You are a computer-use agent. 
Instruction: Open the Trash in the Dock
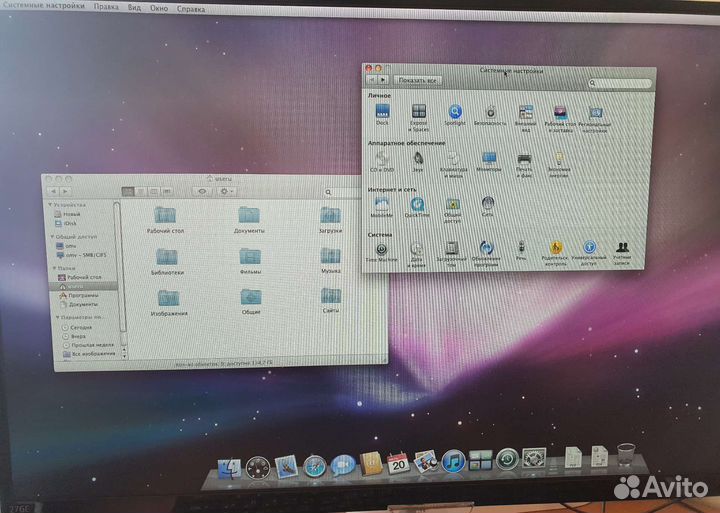625,455
